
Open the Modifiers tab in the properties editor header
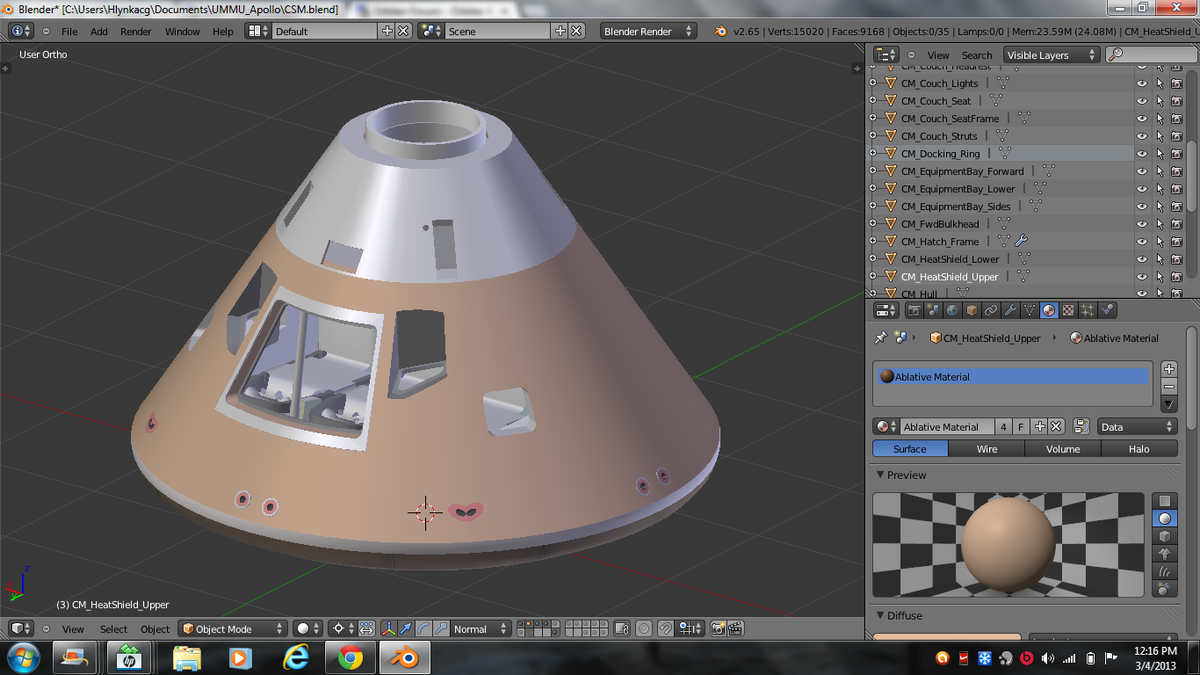(1010, 311)
